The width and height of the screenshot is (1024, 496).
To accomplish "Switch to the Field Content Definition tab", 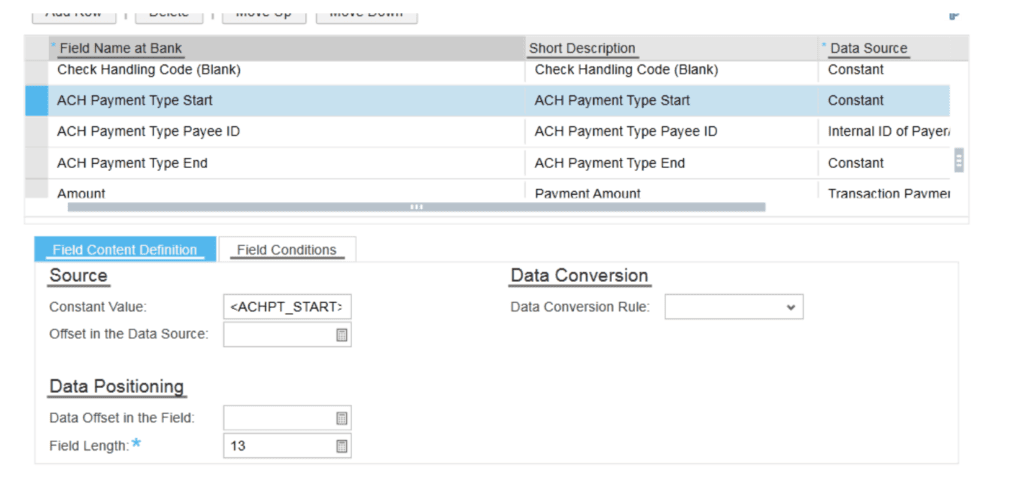I will pos(125,250).
